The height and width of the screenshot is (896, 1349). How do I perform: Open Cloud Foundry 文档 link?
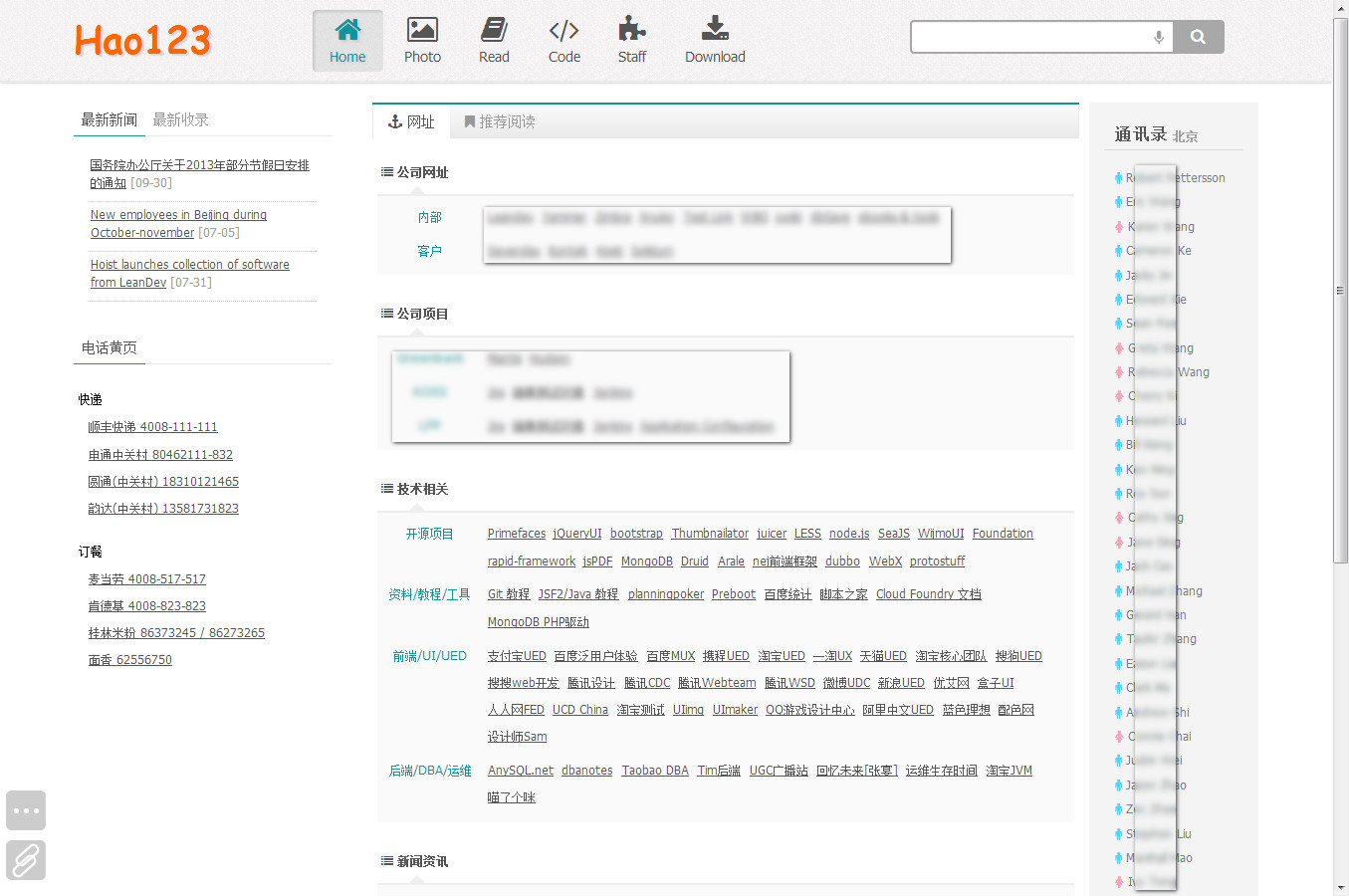929,594
